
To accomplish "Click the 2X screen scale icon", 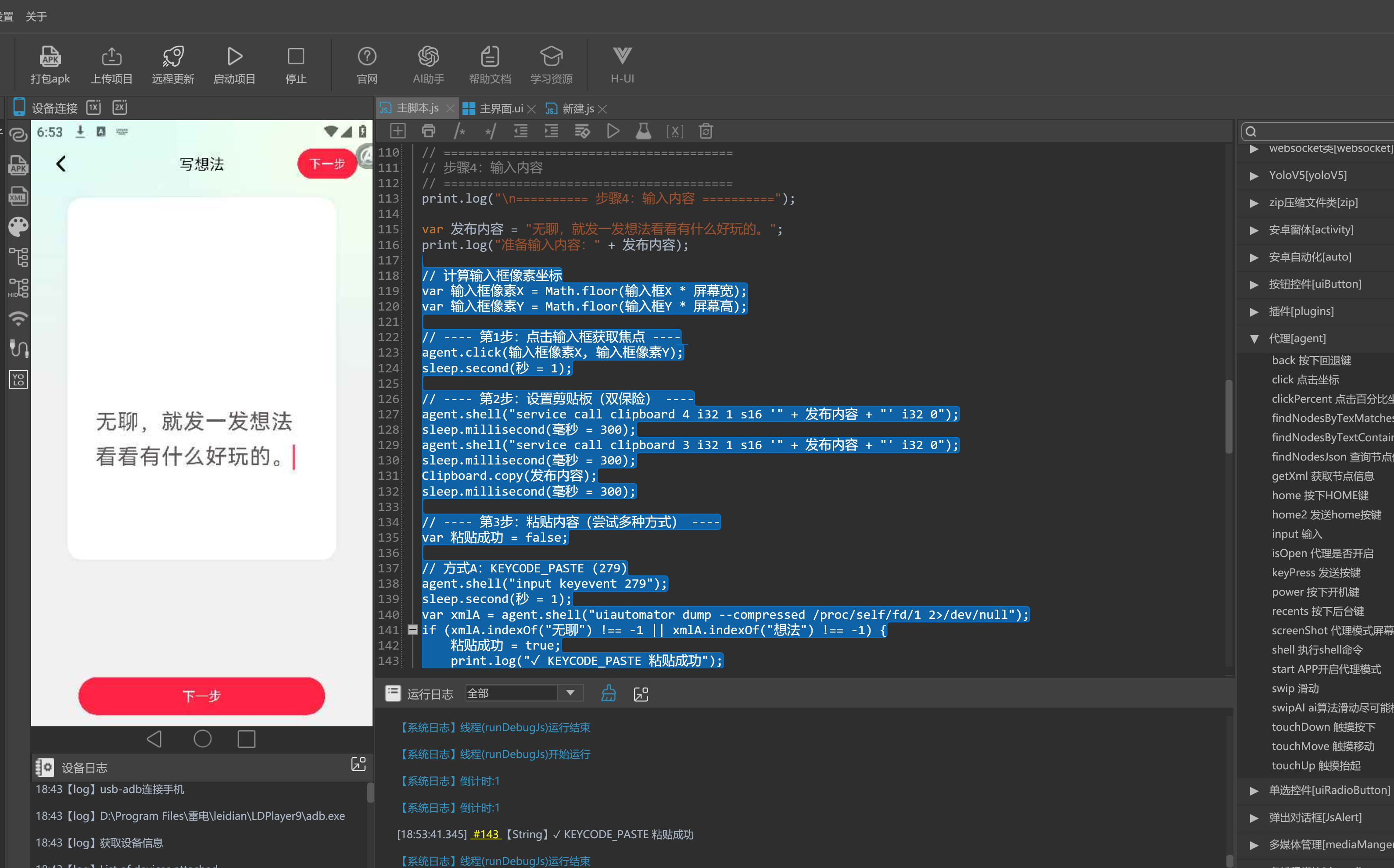I will pos(120,107).
